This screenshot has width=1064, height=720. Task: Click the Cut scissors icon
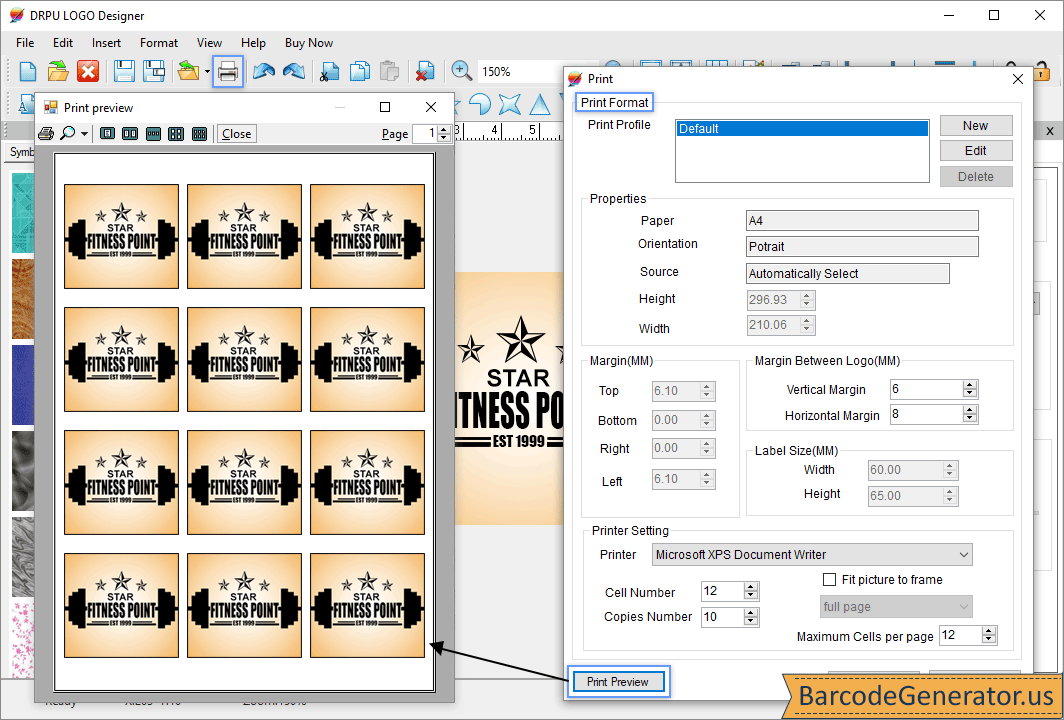click(x=329, y=71)
